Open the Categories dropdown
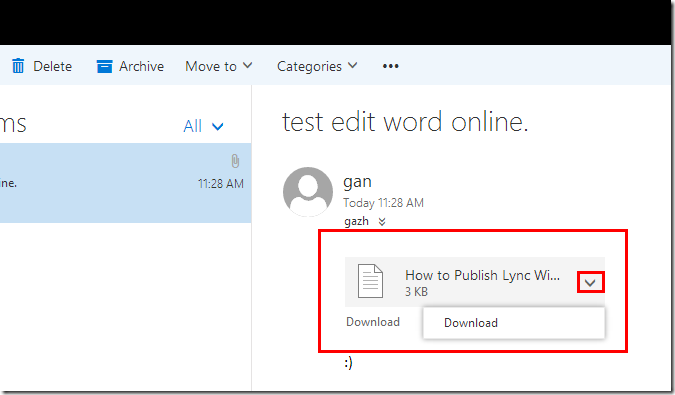This screenshot has width=675, height=395. click(x=317, y=66)
